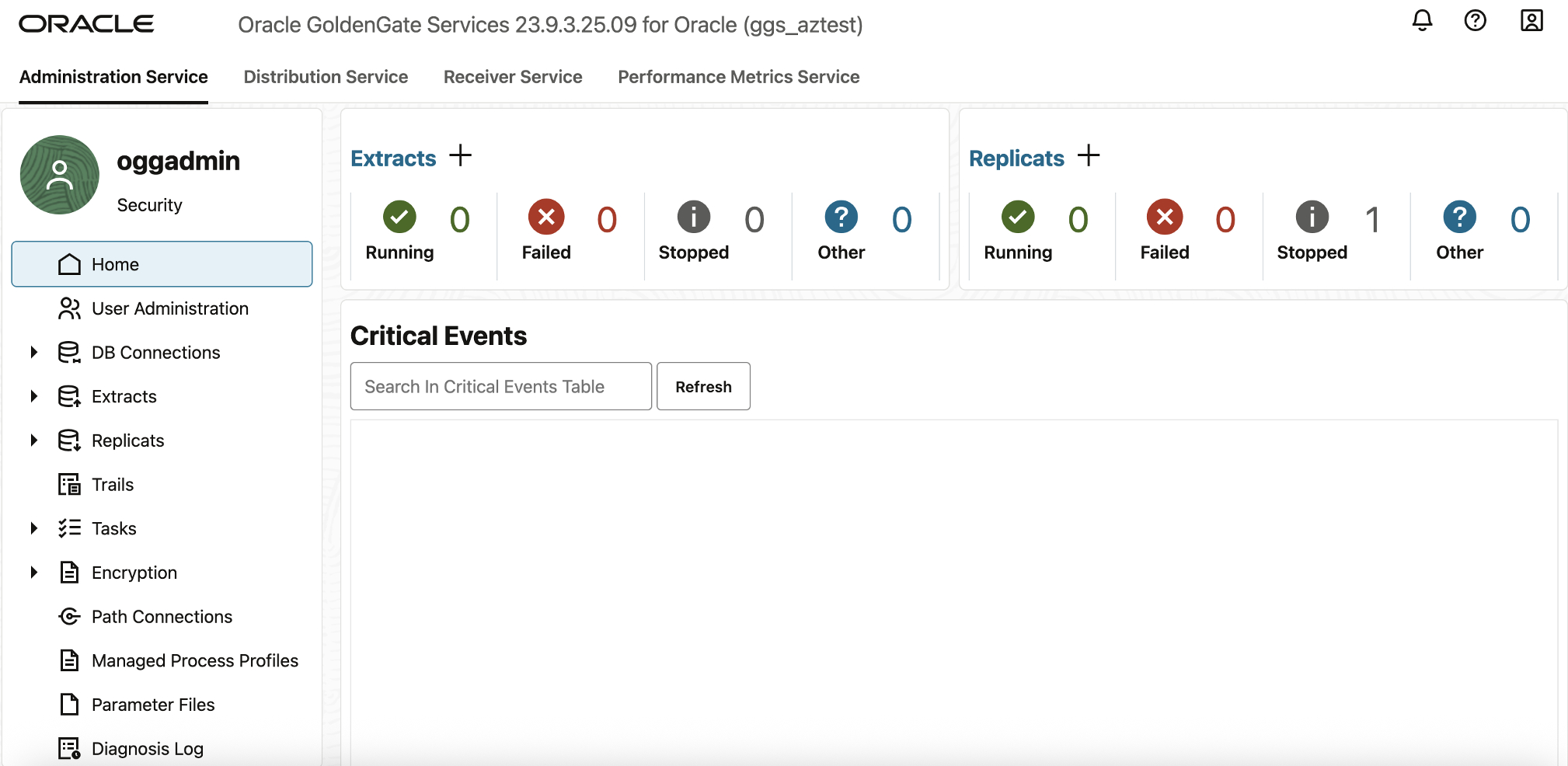Click the plus icon to add Extract

461,155
